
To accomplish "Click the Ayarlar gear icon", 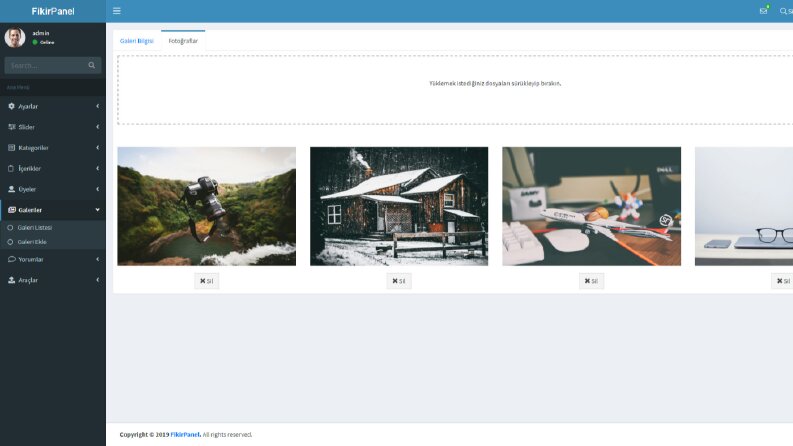I will (x=11, y=106).
